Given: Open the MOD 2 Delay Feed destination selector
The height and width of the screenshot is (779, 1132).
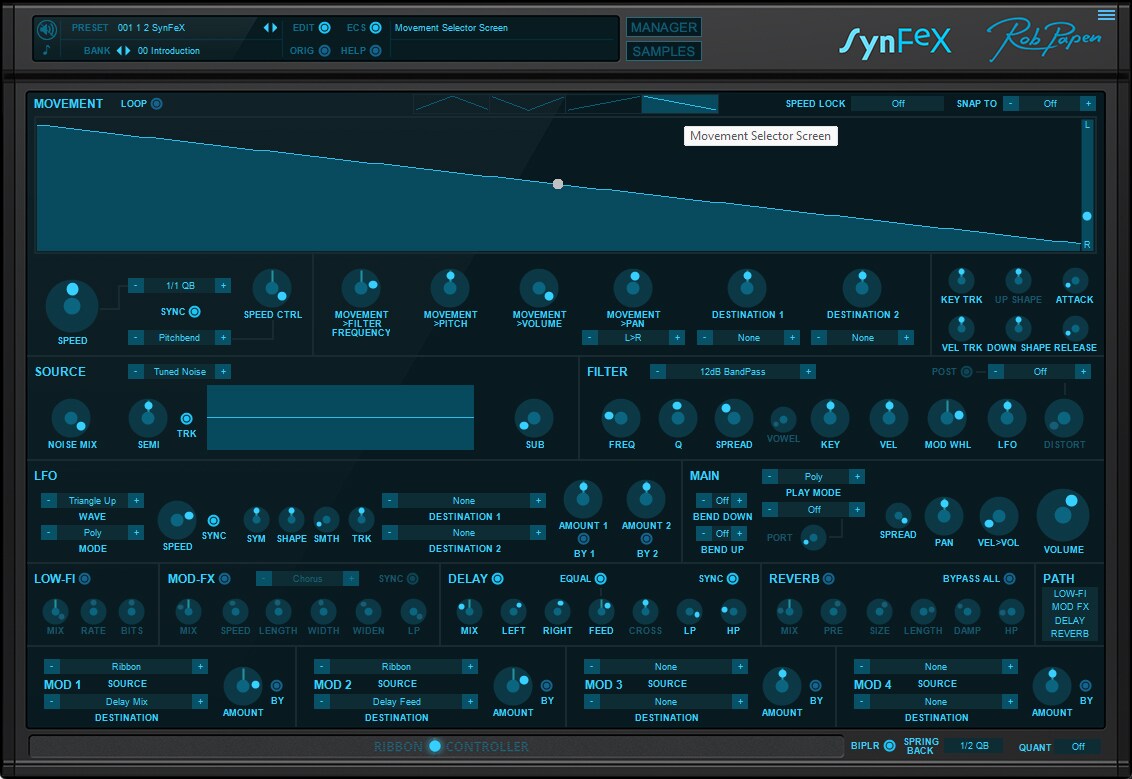Looking at the screenshot, I should [396, 702].
